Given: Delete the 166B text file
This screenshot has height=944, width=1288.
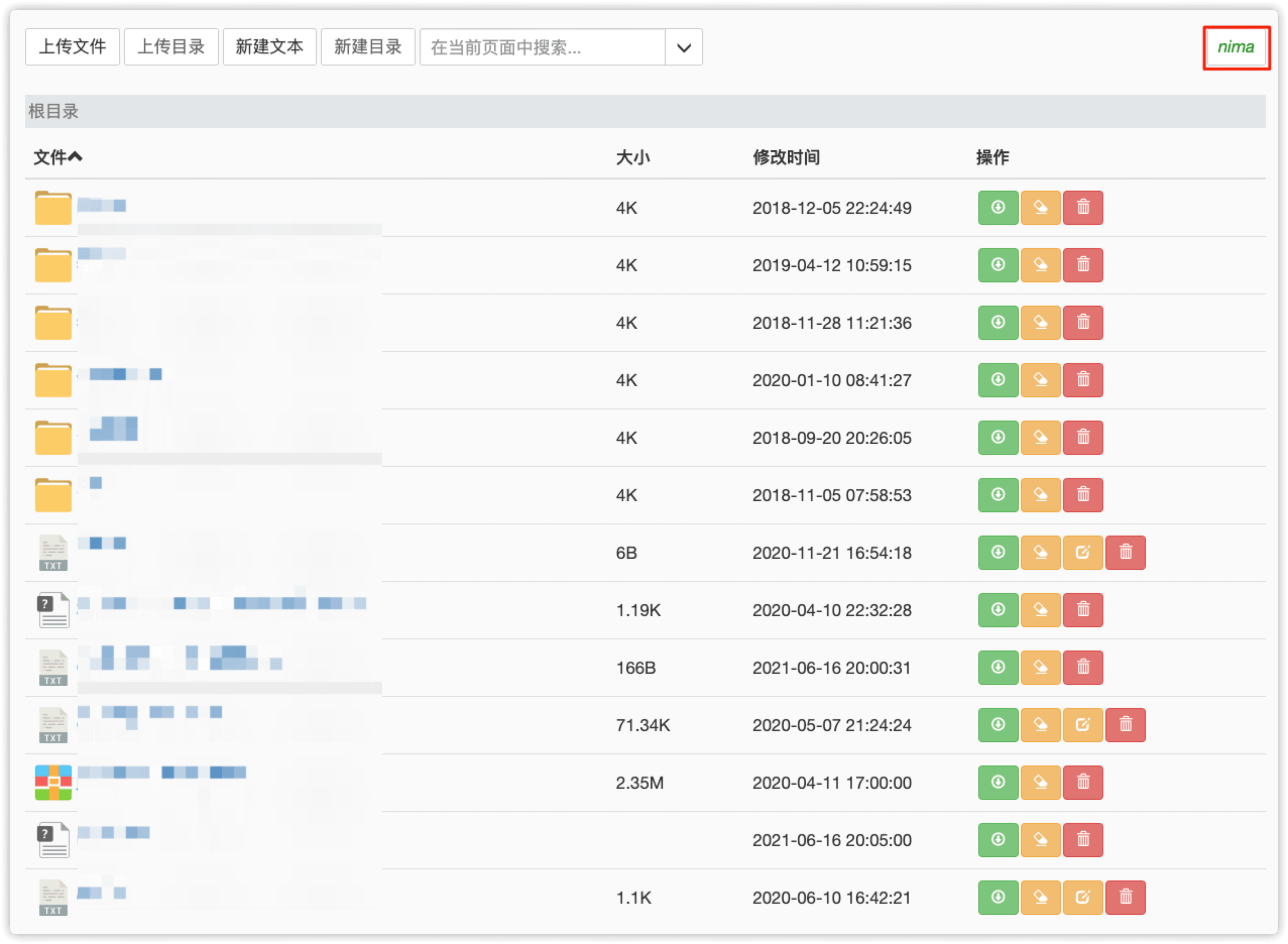Looking at the screenshot, I should coord(1083,668).
